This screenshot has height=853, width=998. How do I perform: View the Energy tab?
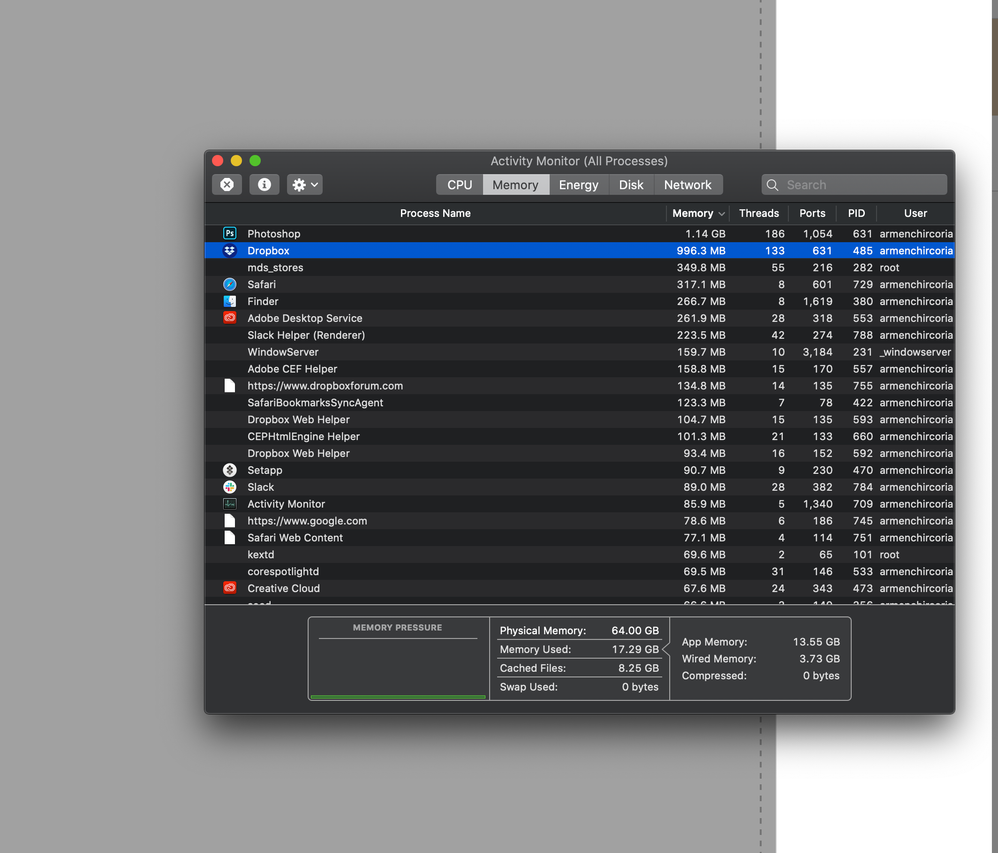coord(578,184)
